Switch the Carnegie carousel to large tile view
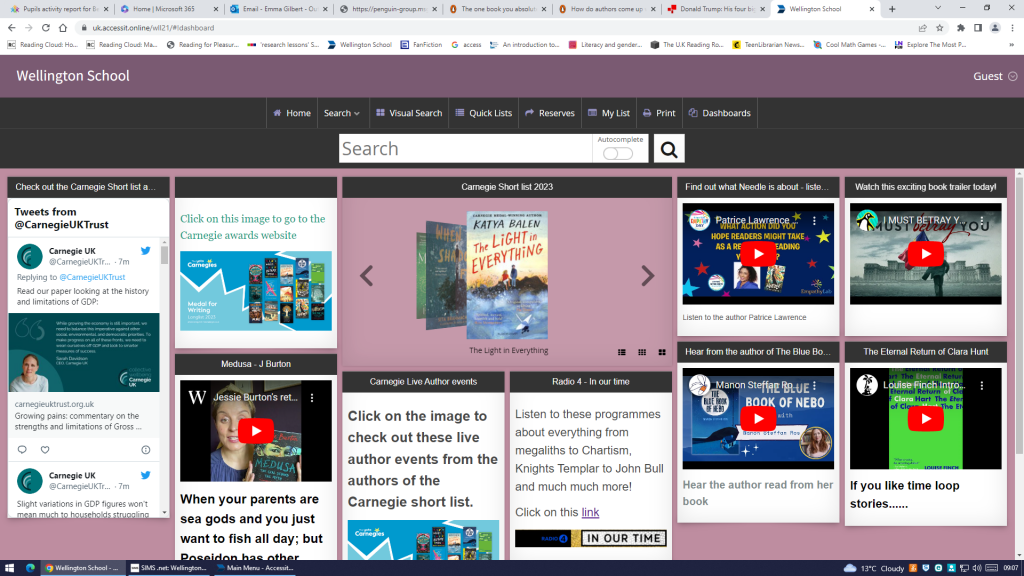 [x=662, y=352]
